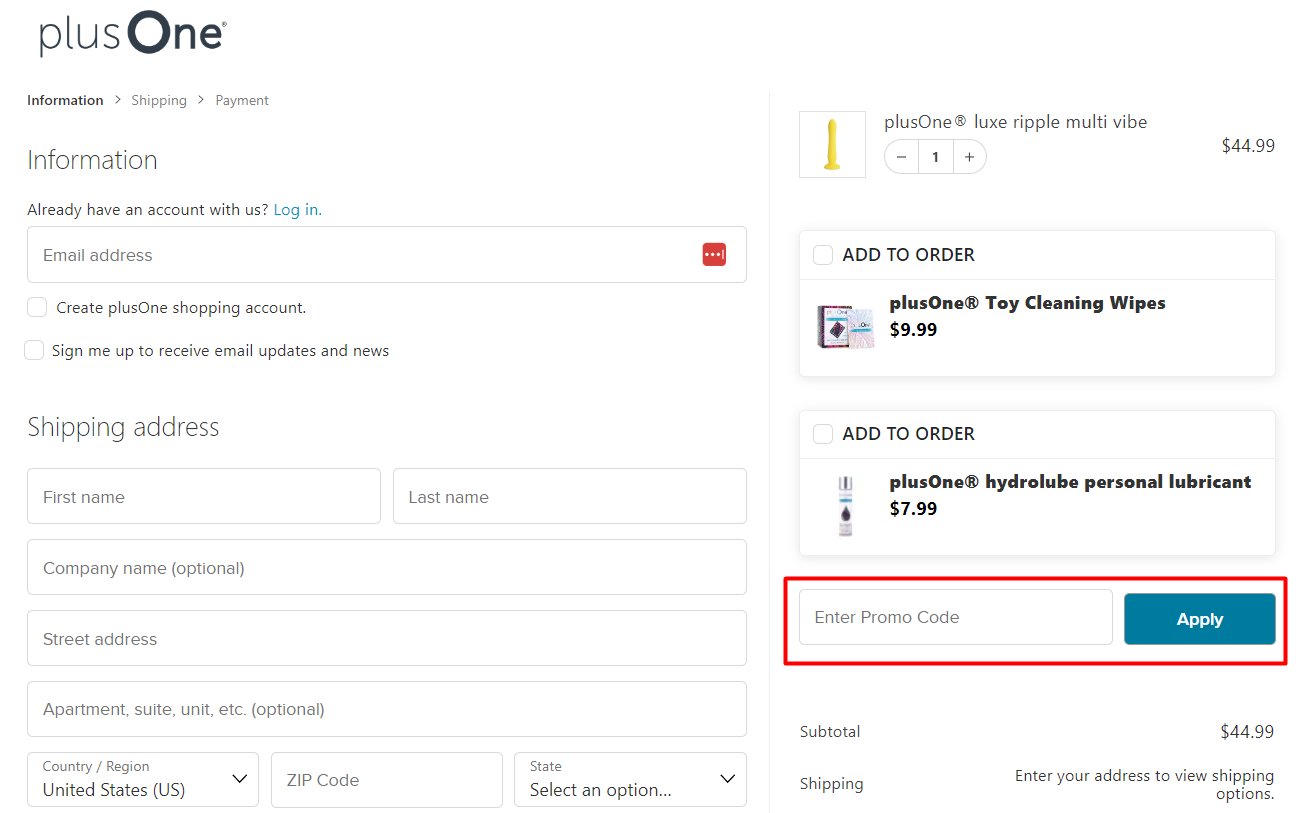The height and width of the screenshot is (813, 1304).
Task: Check Add to Order for hydrolube lubricant
Action: [x=823, y=434]
